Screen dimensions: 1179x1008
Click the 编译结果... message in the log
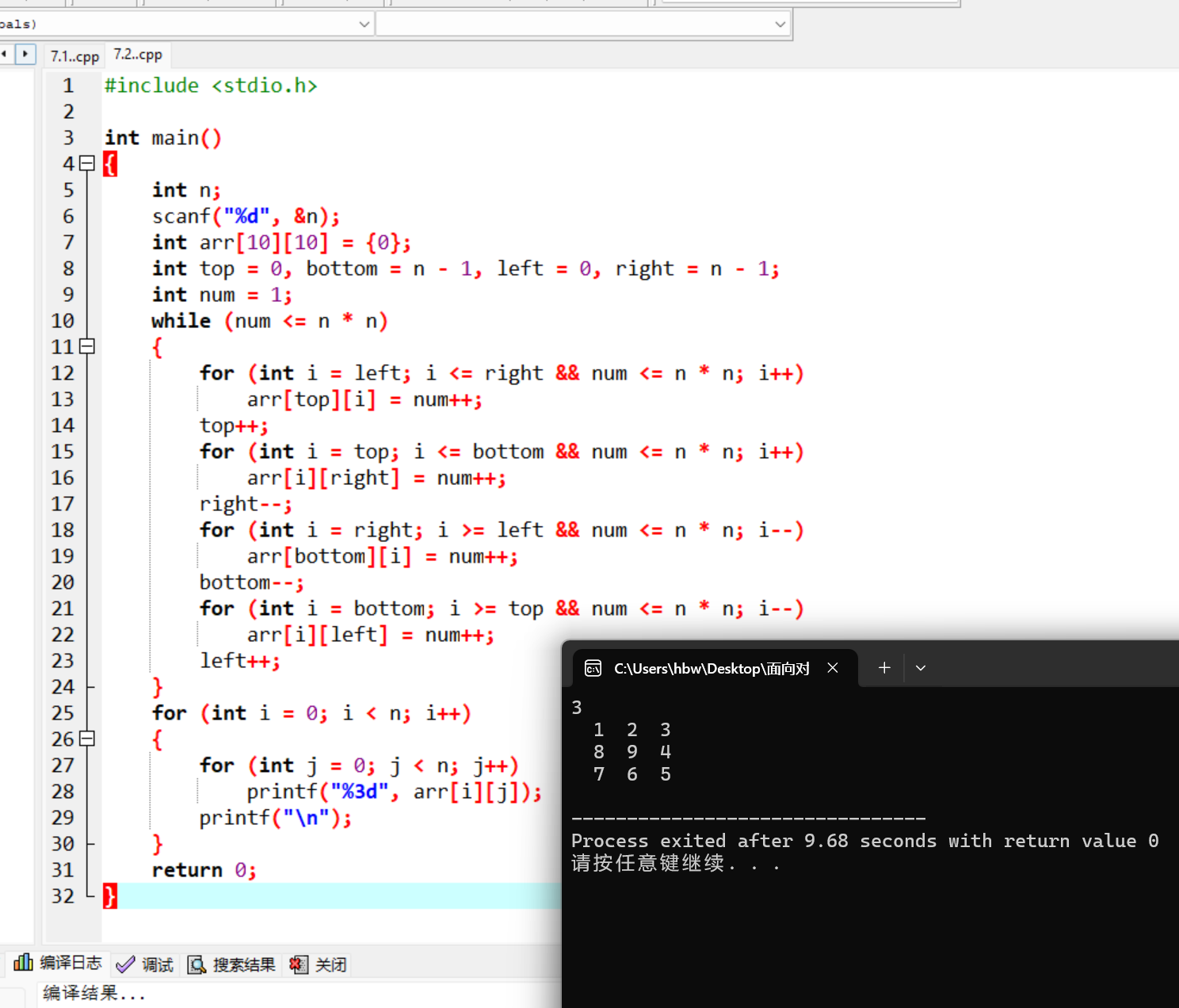pos(93,993)
